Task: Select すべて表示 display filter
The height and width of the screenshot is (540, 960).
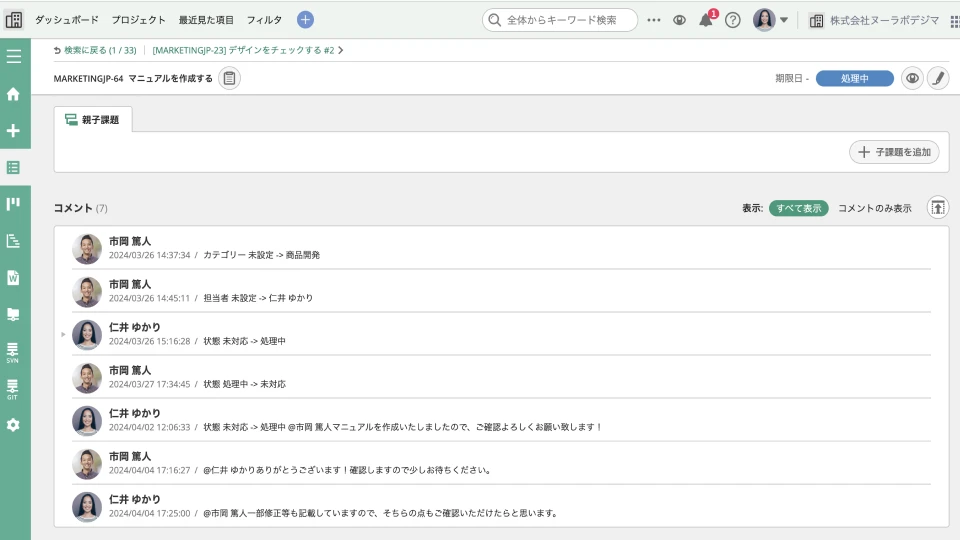Action: pyautogui.click(x=799, y=208)
